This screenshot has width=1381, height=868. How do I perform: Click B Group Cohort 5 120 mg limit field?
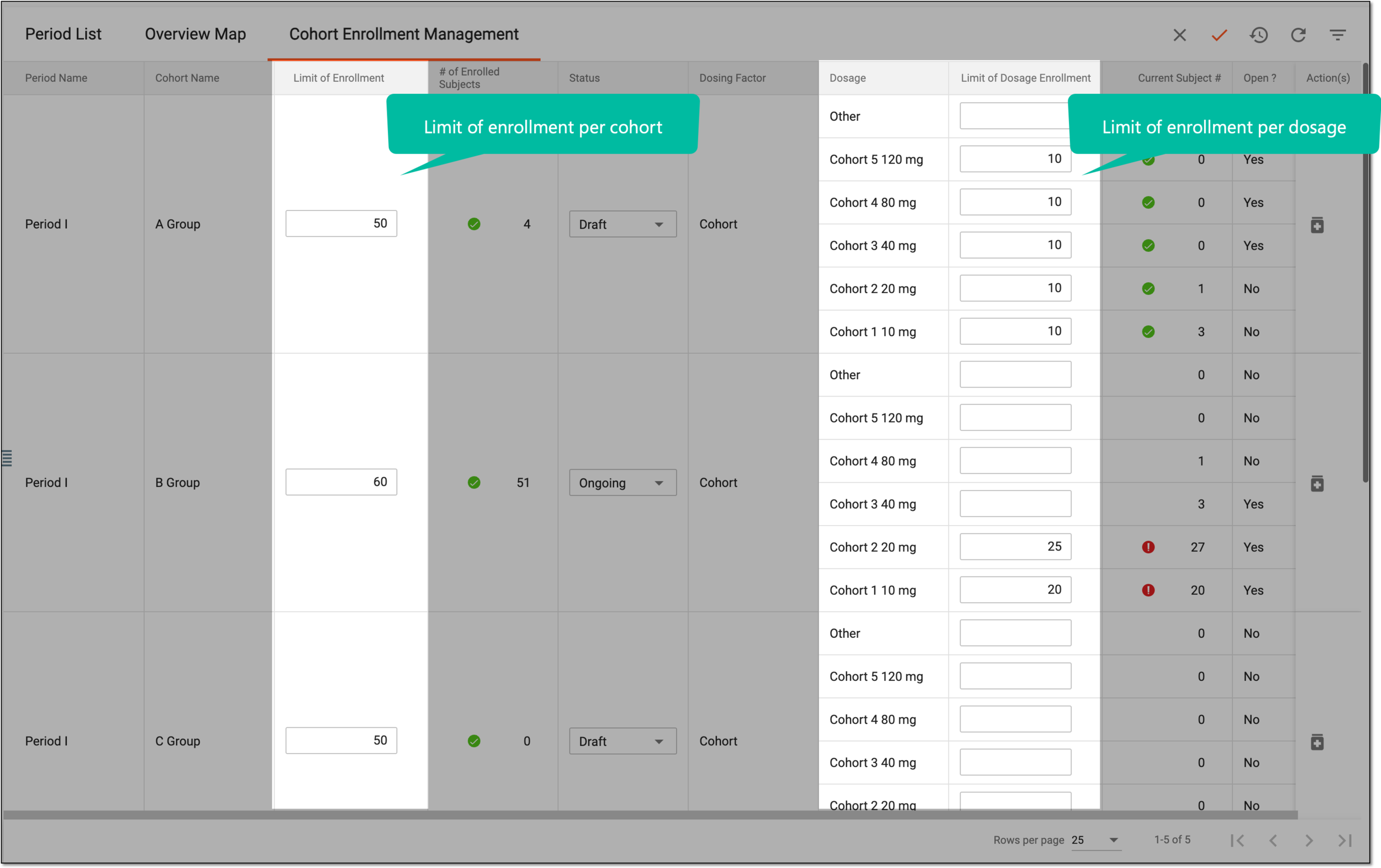click(x=1015, y=417)
